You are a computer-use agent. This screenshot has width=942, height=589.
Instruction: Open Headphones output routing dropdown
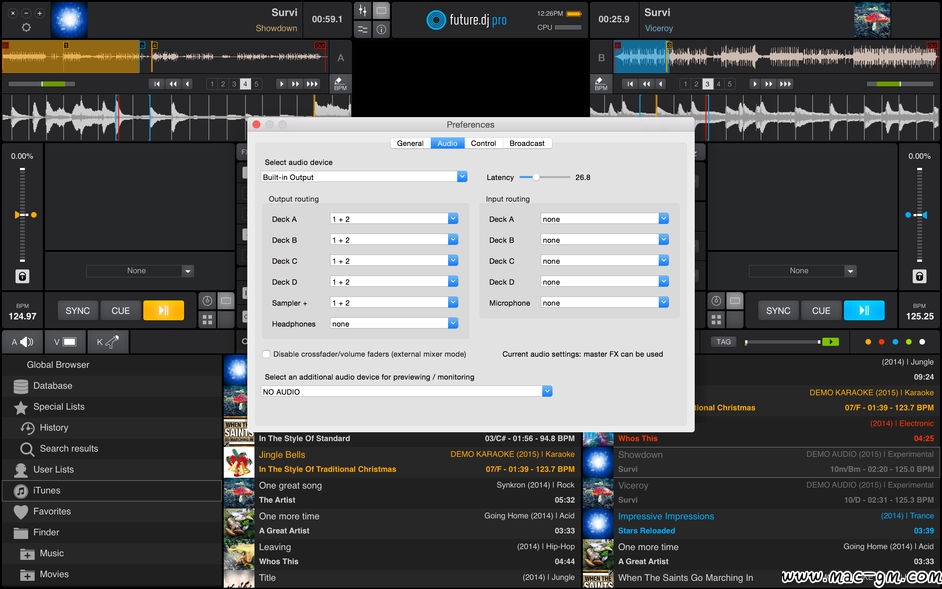click(394, 323)
